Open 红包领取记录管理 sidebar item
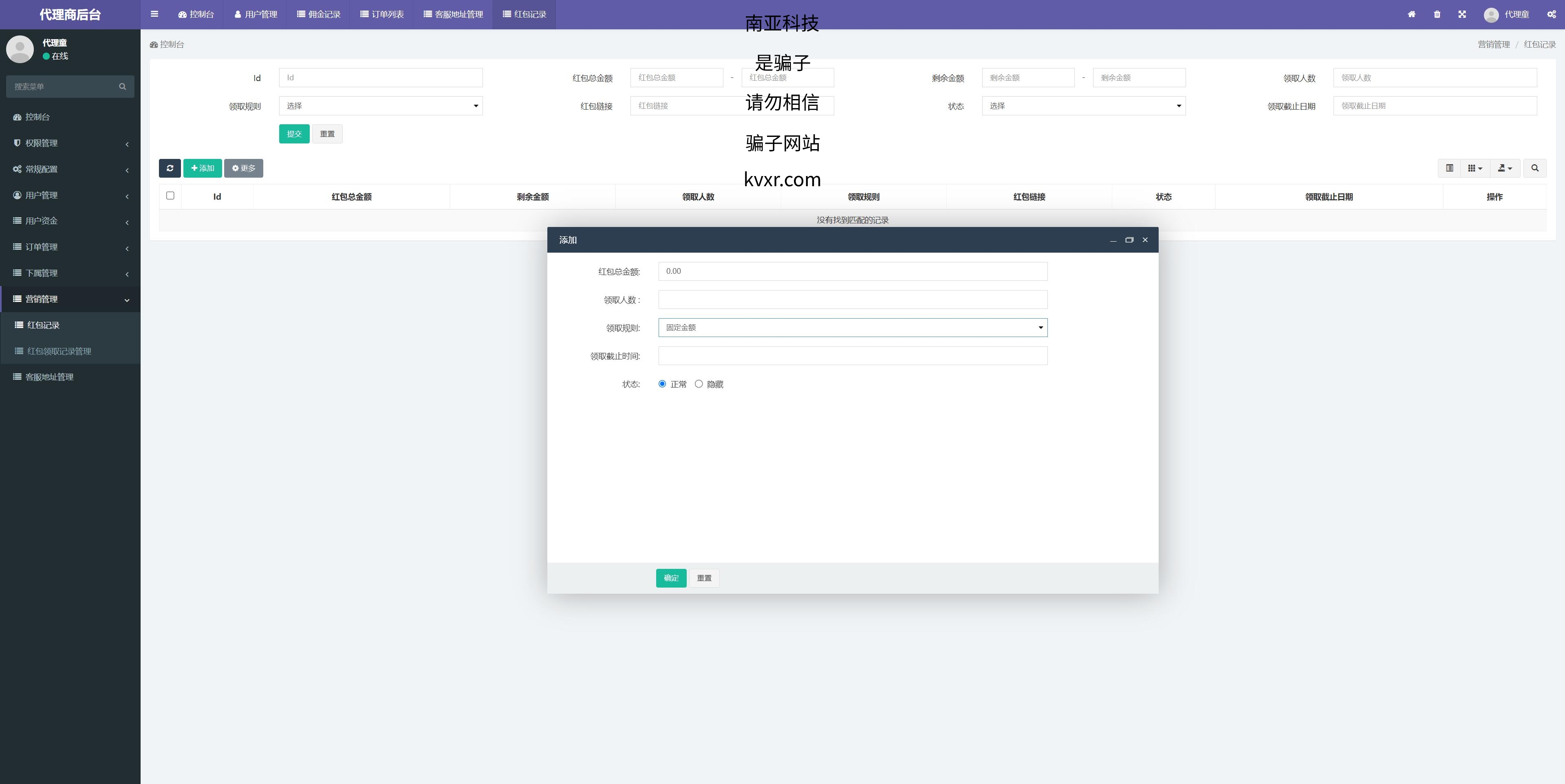The width and height of the screenshot is (1565, 784). (70, 351)
